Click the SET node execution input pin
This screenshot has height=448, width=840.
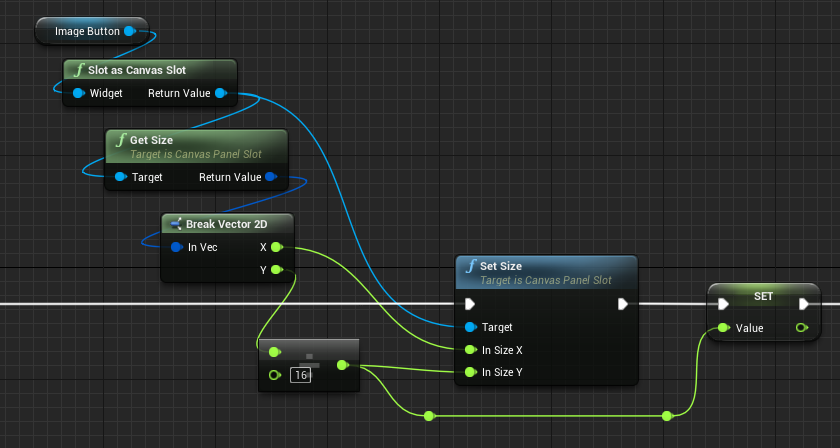[723, 304]
